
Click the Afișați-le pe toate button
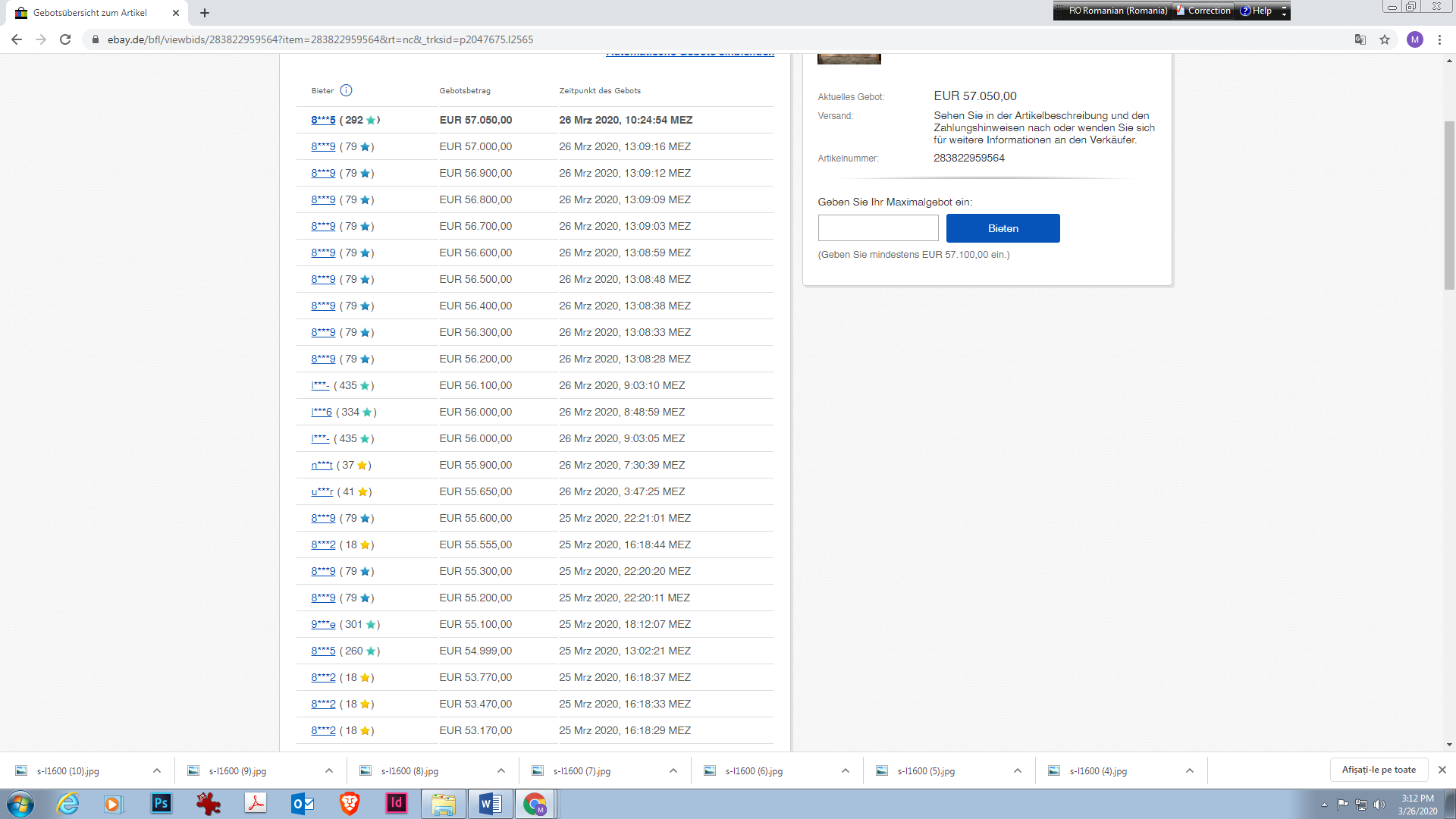click(1379, 770)
